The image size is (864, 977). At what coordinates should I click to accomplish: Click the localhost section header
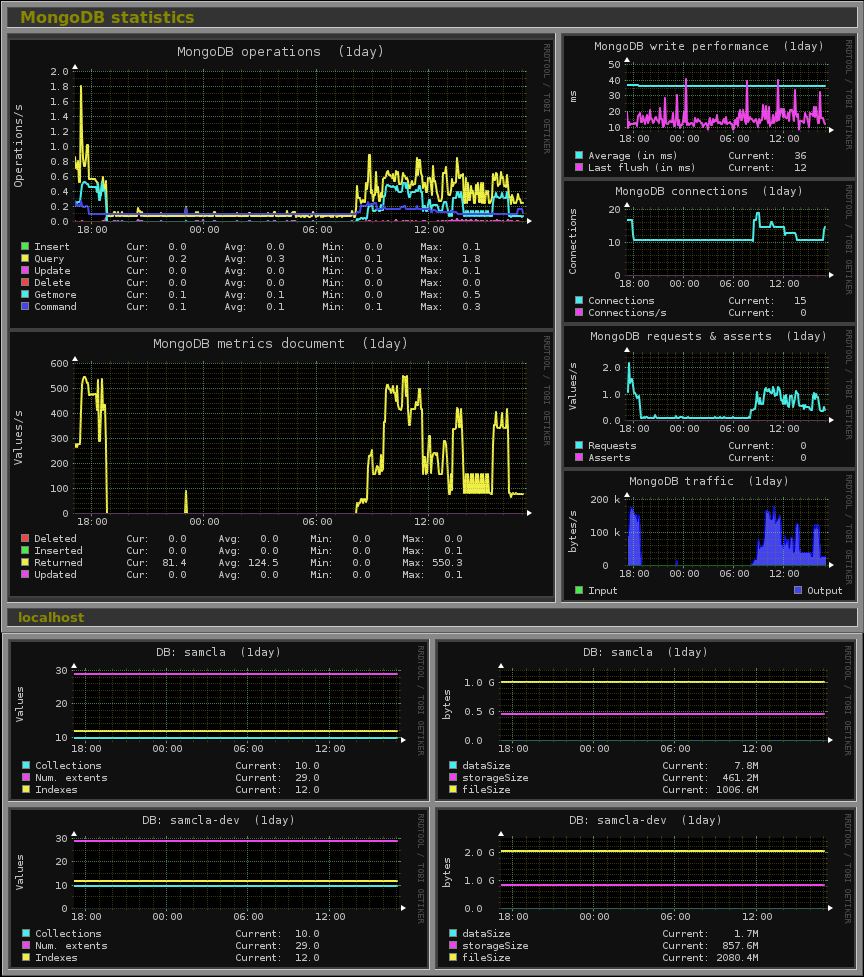coord(432,617)
